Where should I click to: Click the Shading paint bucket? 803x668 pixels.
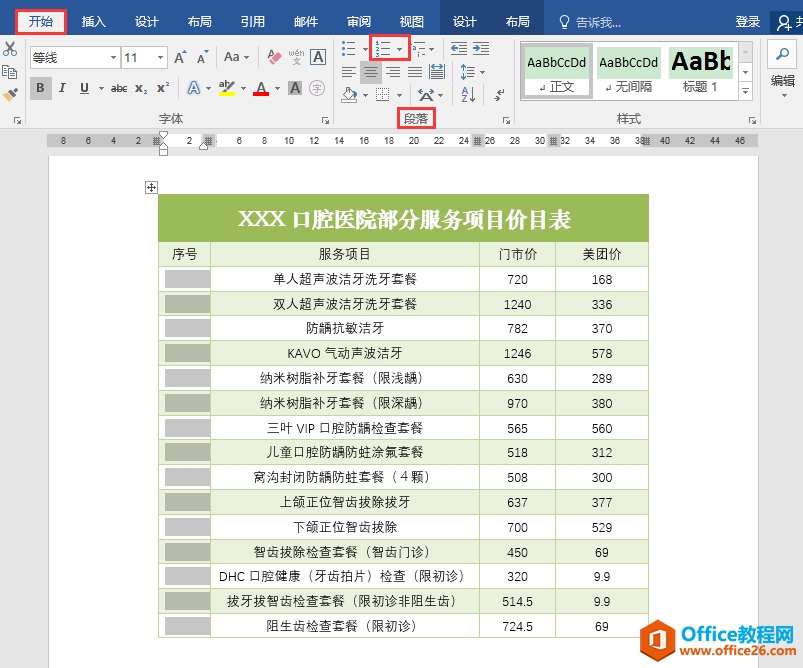tap(349, 95)
